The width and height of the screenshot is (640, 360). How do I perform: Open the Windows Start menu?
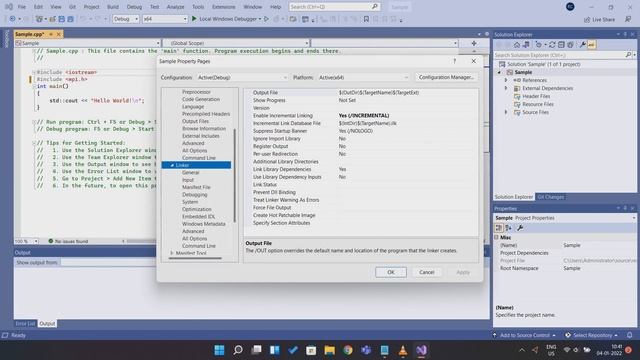219,350
